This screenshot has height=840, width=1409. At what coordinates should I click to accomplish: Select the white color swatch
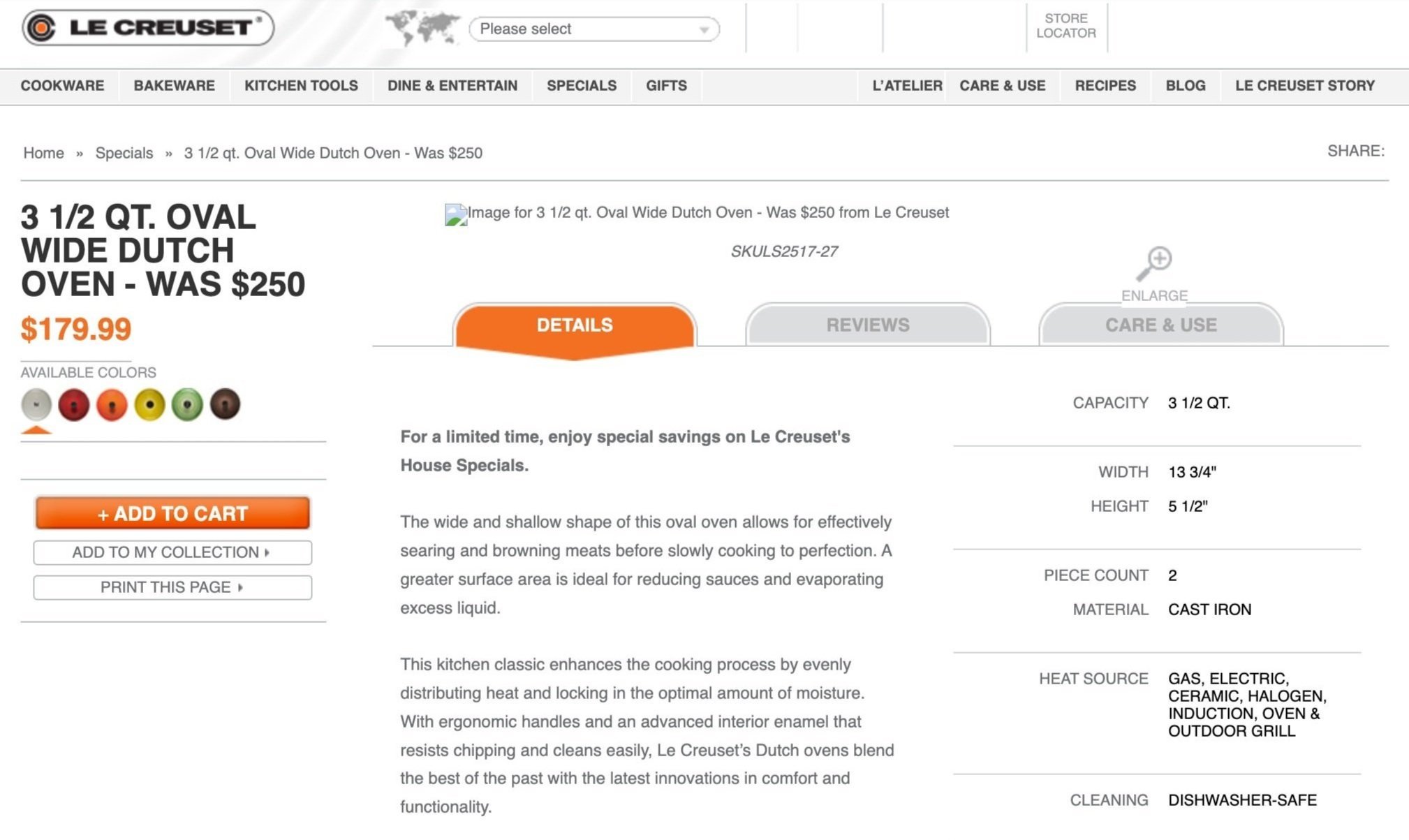tap(36, 404)
